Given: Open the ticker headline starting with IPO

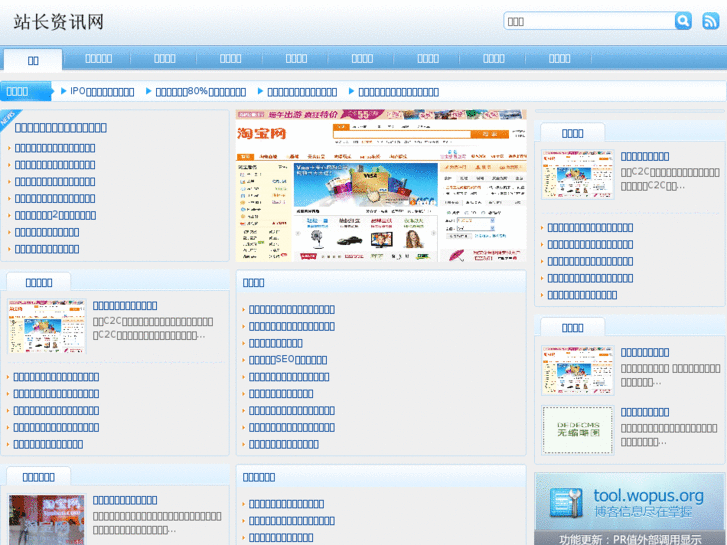Looking at the screenshot, I should click(x=102, y=91).
